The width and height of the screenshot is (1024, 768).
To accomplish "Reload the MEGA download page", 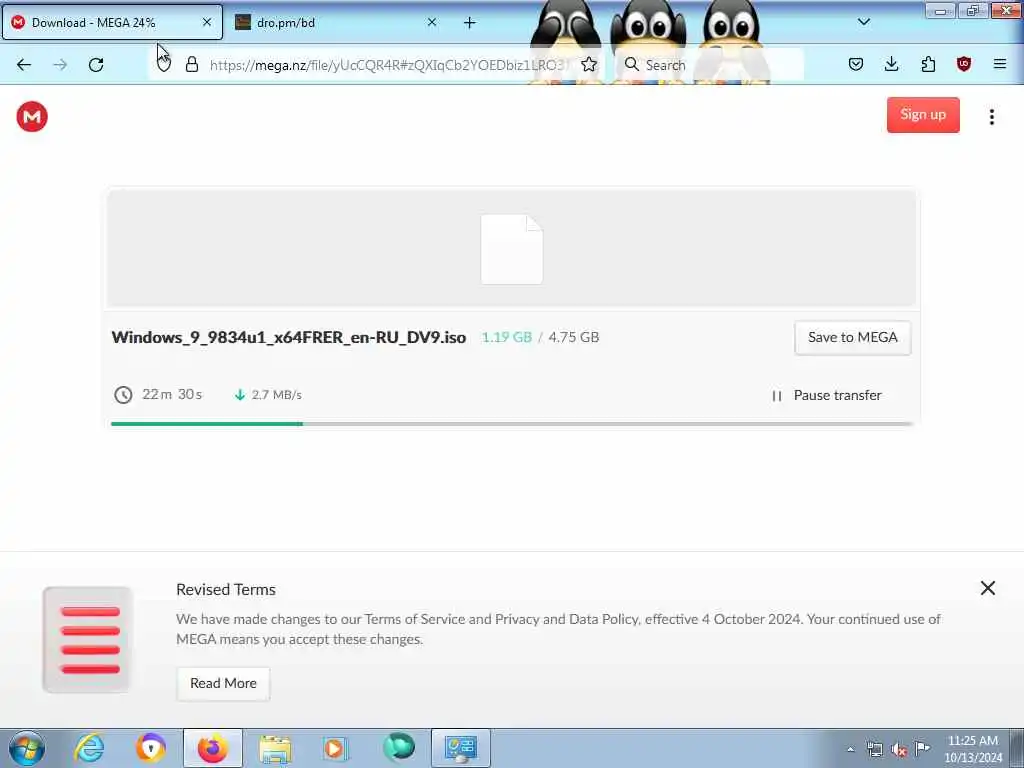I will pyautogui.click(x=96, y=65).
